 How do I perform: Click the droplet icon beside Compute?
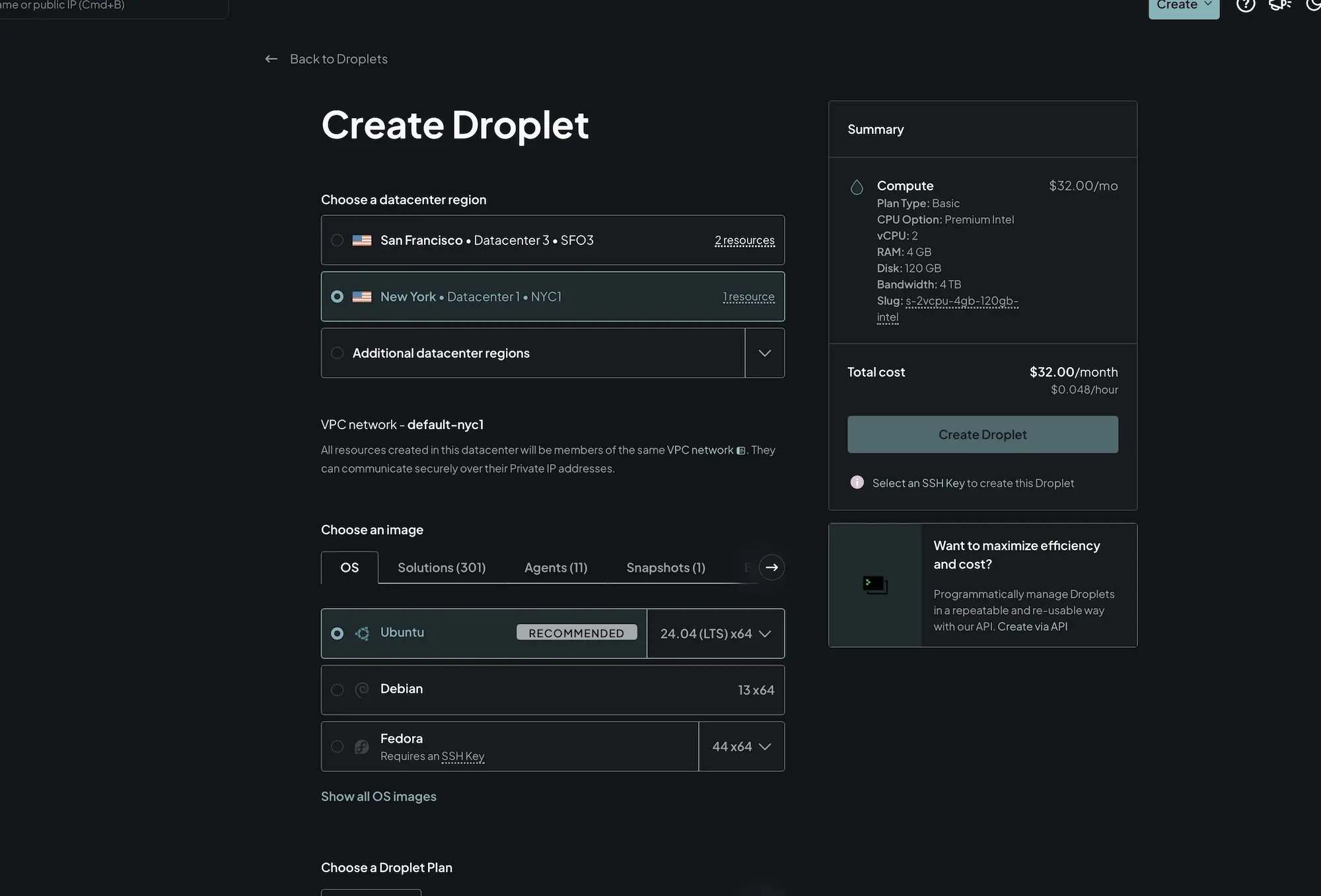click(x=857, y=187)
